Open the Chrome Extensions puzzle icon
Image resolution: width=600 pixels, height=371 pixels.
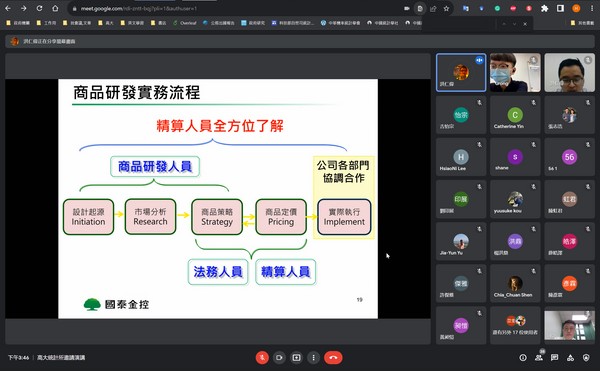point(545,8)
